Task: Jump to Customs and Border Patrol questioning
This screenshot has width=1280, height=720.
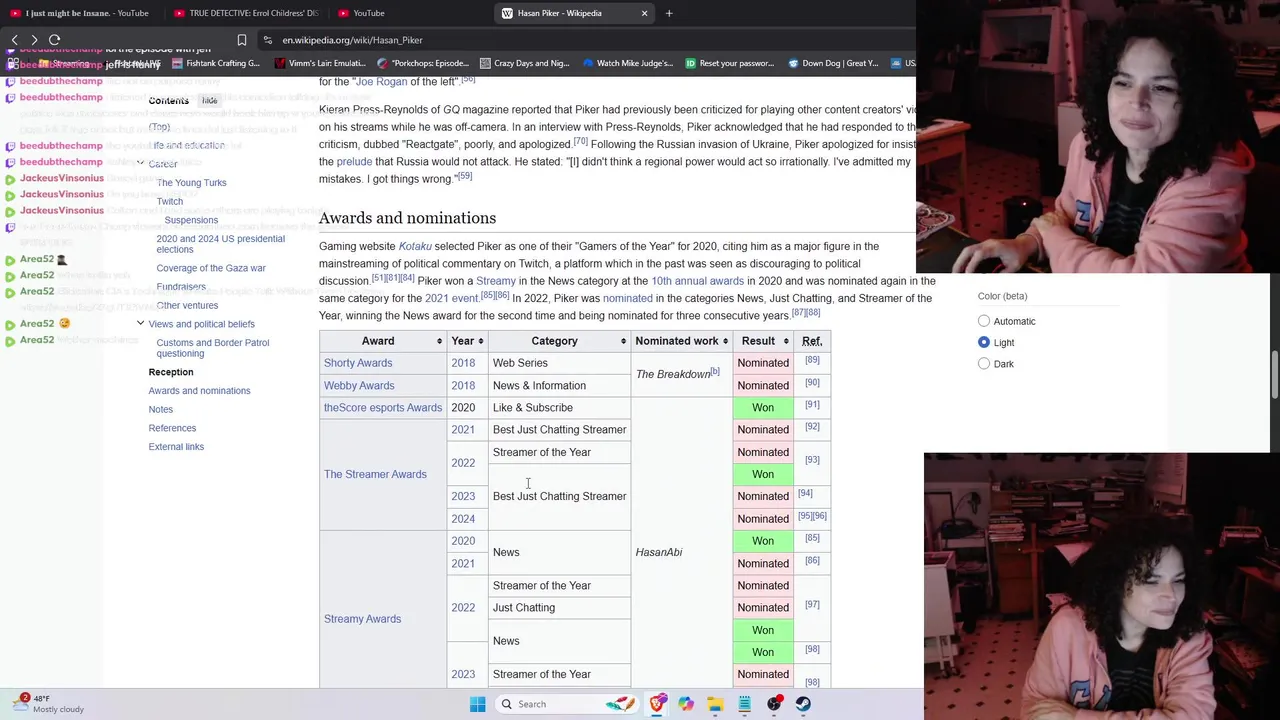Action: point(213,348)
